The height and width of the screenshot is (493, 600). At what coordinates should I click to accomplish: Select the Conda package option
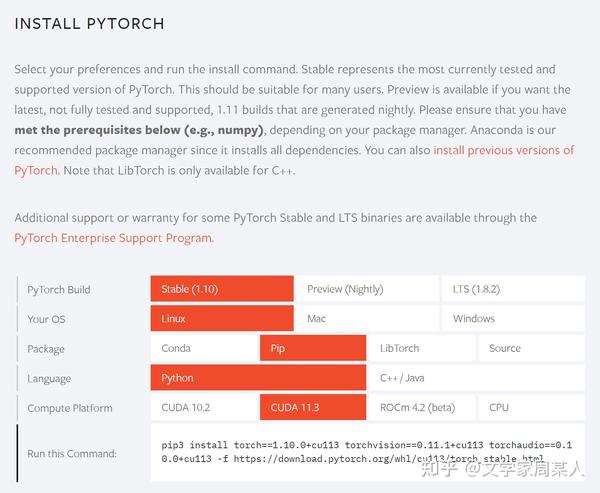click(203, 348)
